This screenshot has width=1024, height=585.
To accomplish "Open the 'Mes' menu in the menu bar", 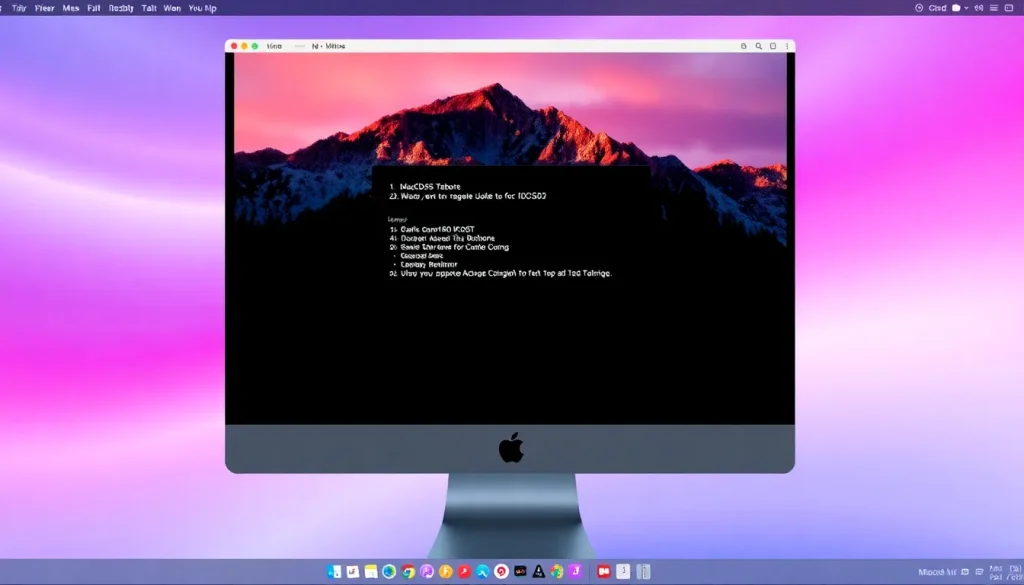I will click(x=71, y=7).
